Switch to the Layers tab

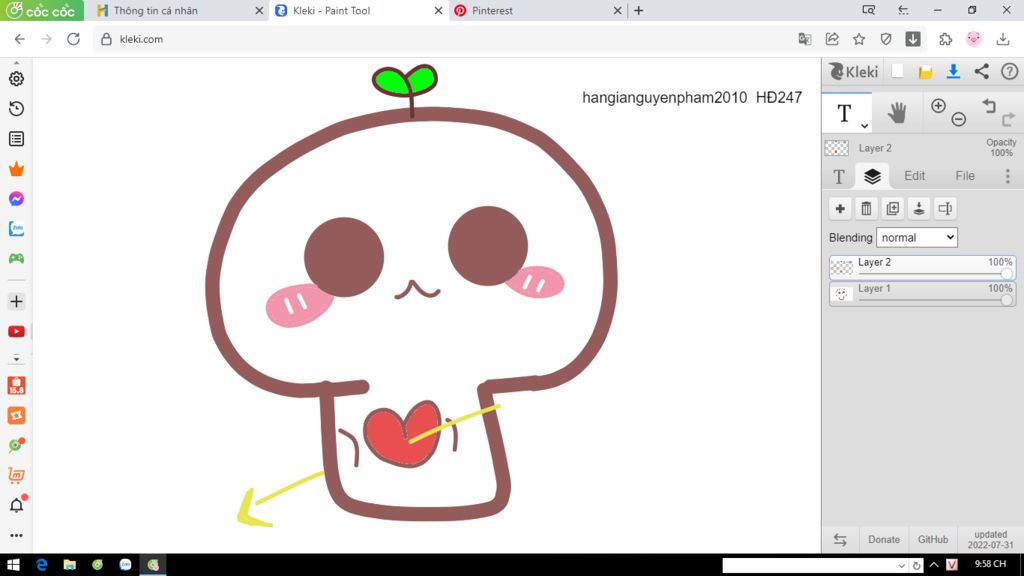pyautogui.click(x=872, y=176)
